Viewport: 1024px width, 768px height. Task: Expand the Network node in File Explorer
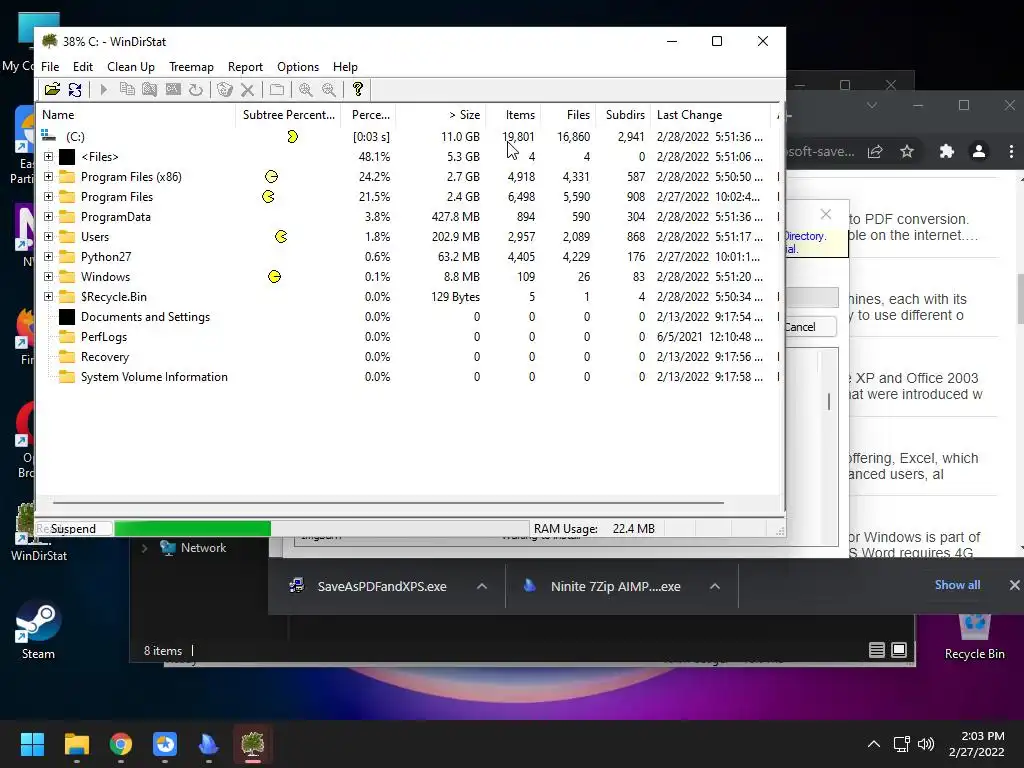coord(144,548)
